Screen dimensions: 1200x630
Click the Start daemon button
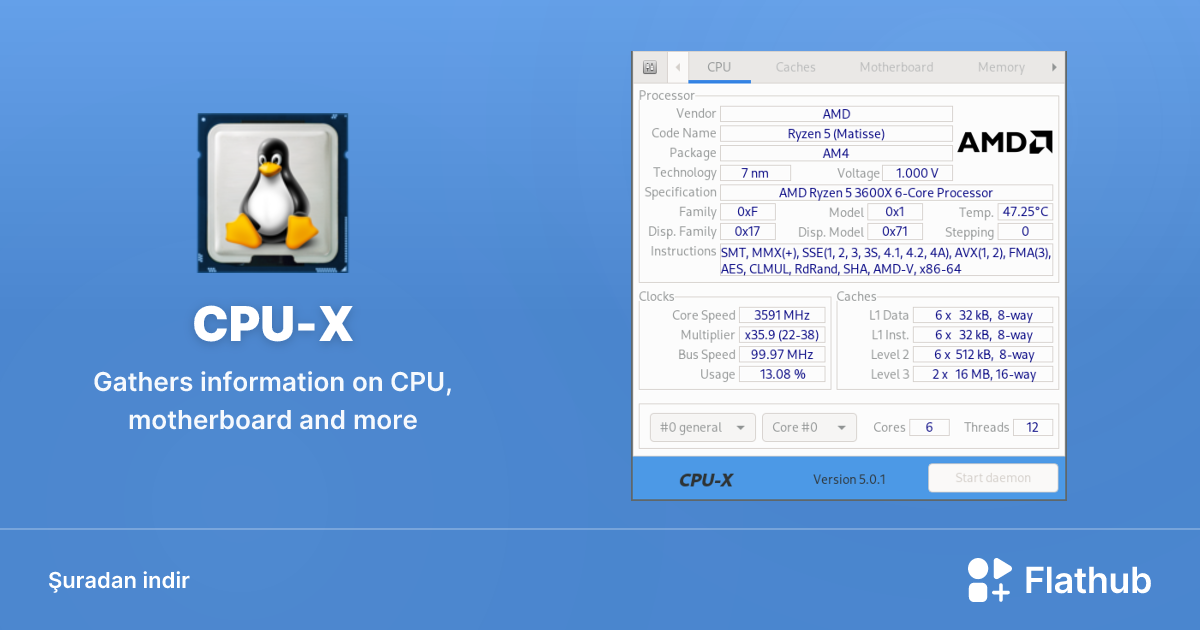click(993, 477)
